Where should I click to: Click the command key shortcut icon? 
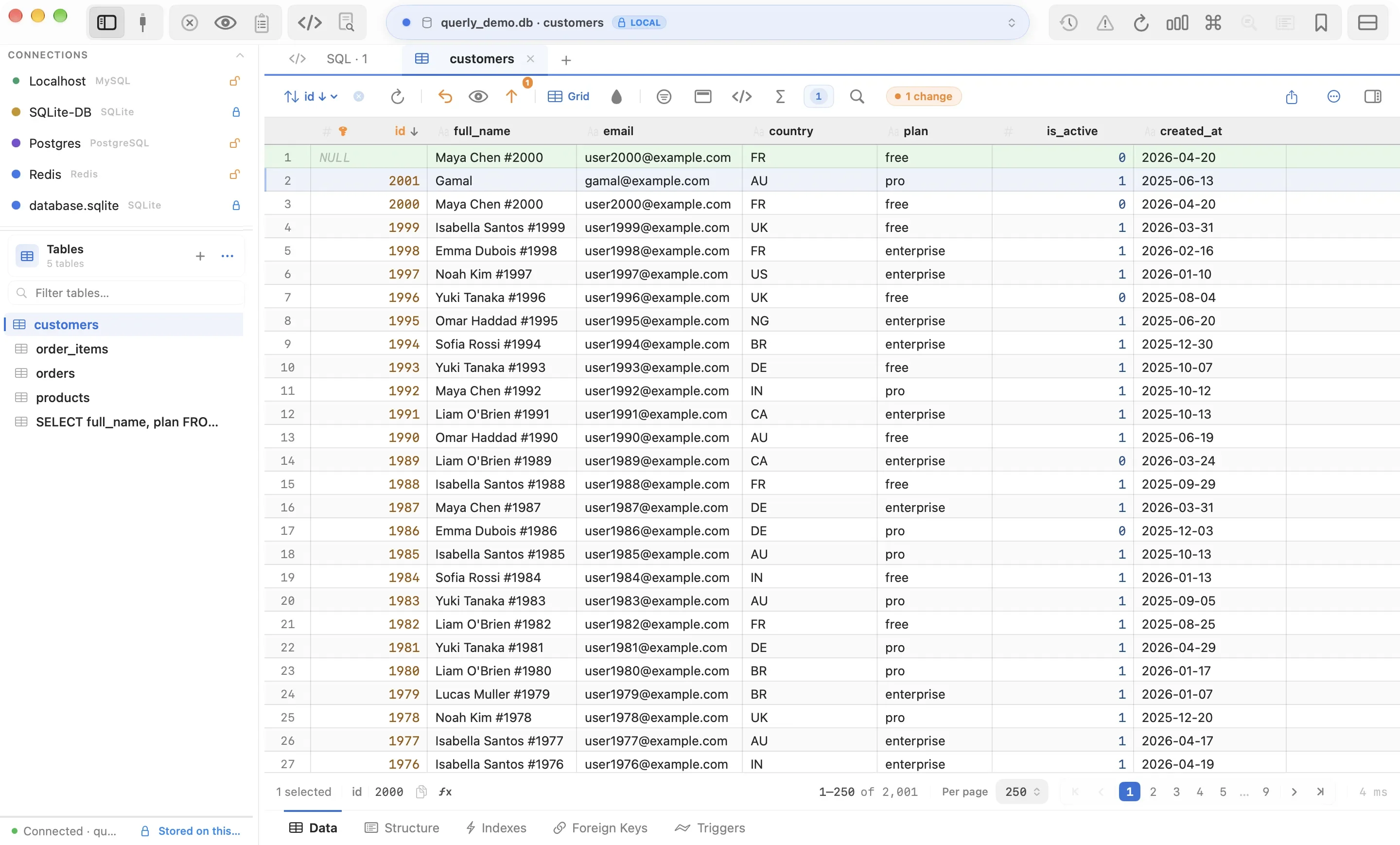[1212, 23]
